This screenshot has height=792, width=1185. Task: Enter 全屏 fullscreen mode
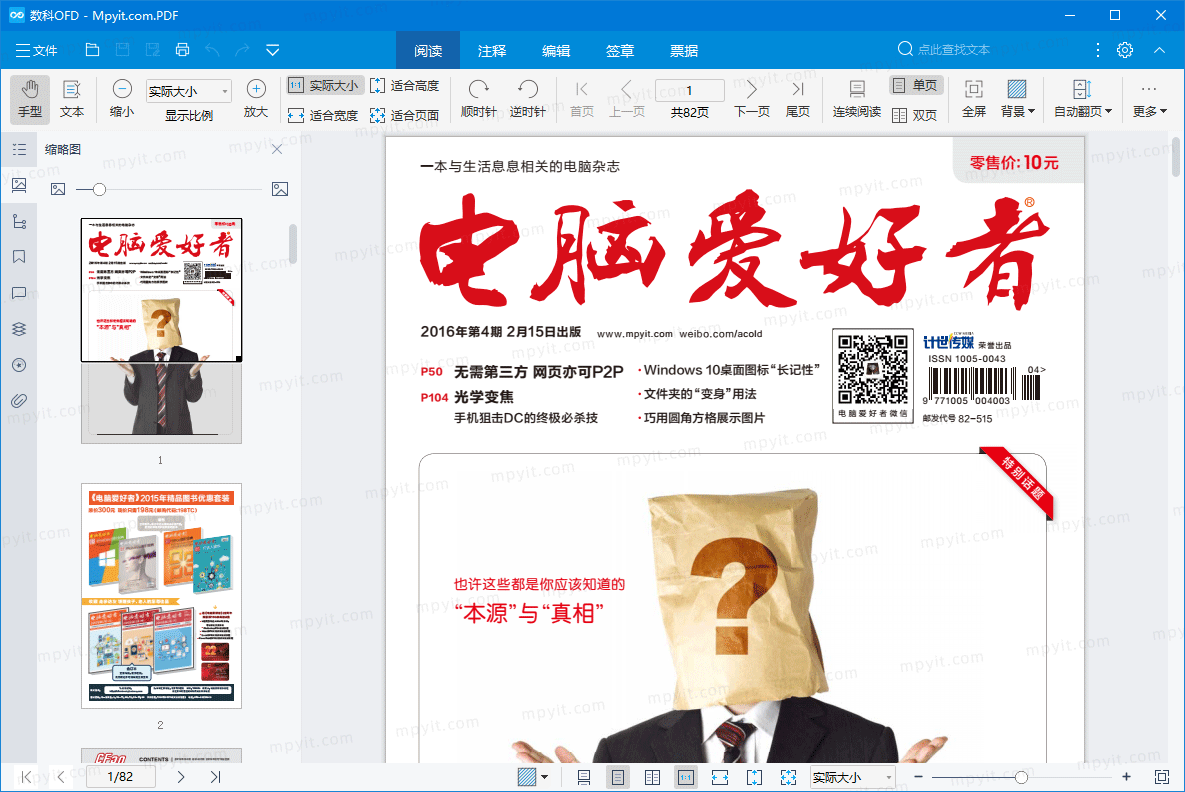click(x=973, y=99)
